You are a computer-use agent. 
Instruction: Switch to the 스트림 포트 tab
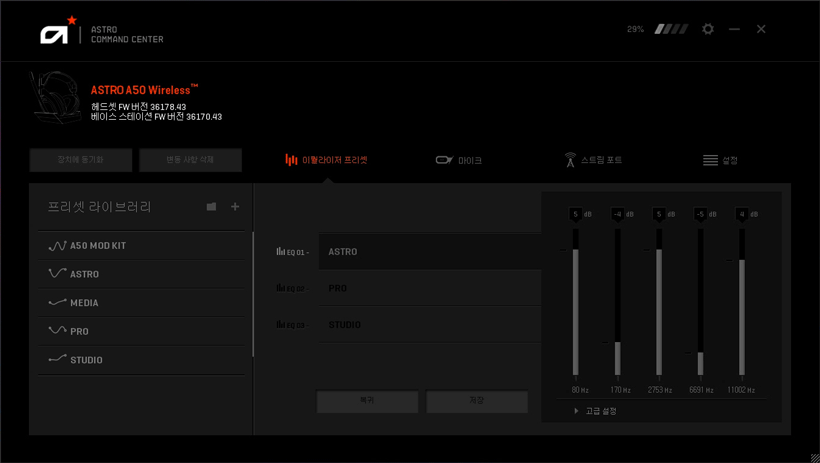[593, 160]
